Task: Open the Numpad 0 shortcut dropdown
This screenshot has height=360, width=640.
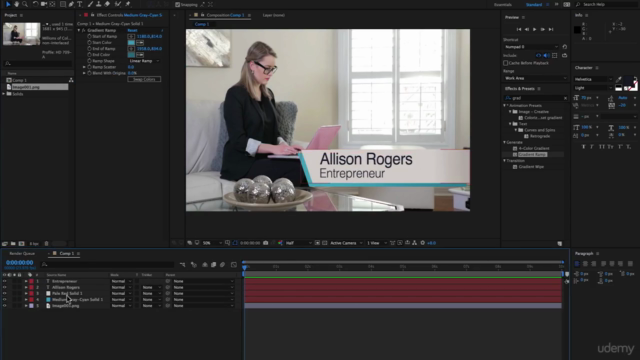Action: 531,47
